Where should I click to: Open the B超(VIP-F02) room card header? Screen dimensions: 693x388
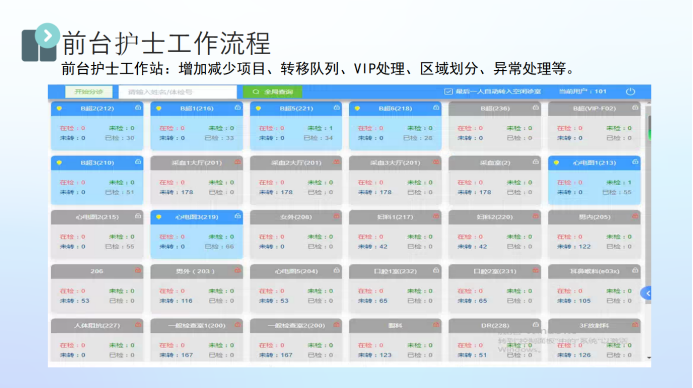pyautogui.click(x=594, y=108)
